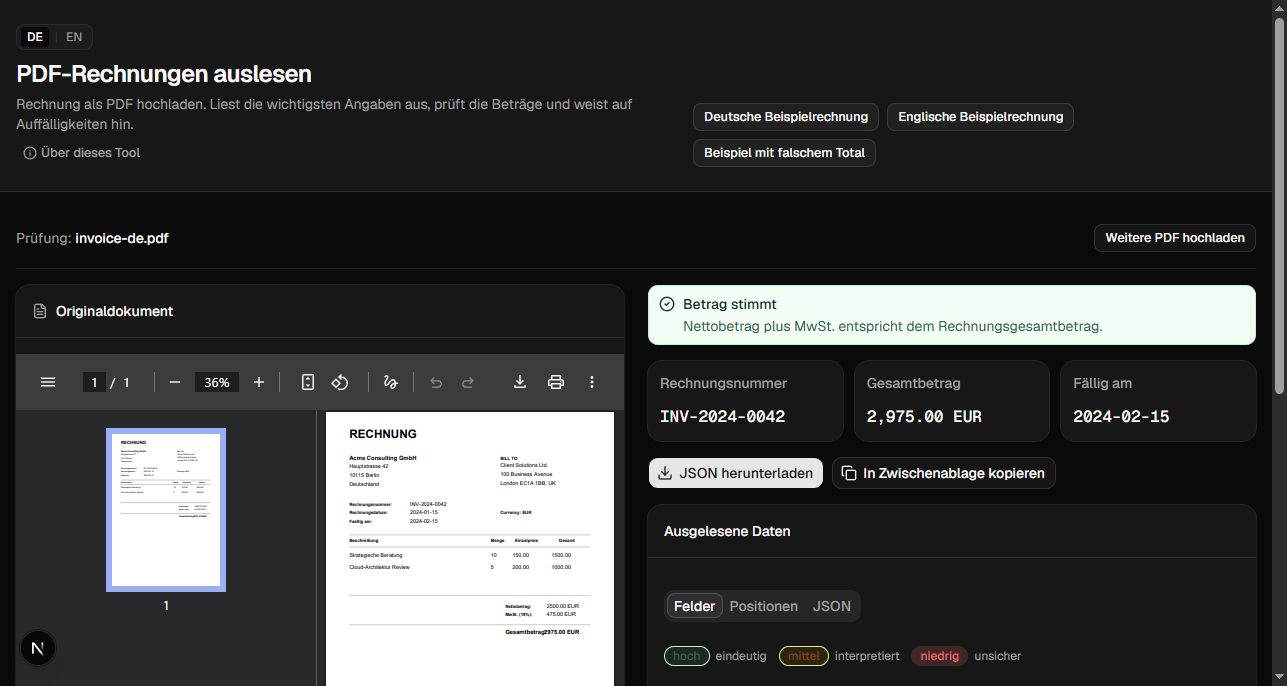Click the fit-to-page icon in PDF toolbar

tap(308, 382)
